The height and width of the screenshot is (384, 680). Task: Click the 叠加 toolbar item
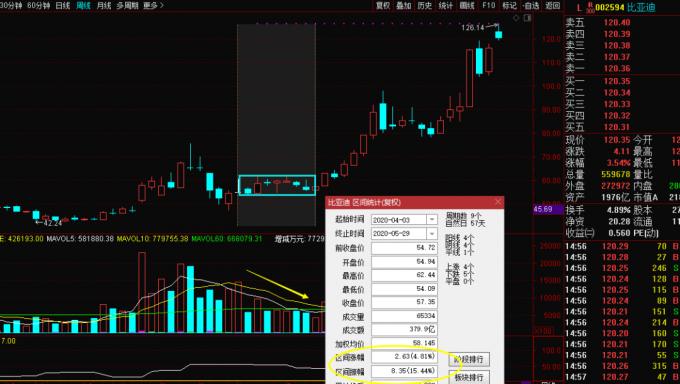(x=404, y=6)
